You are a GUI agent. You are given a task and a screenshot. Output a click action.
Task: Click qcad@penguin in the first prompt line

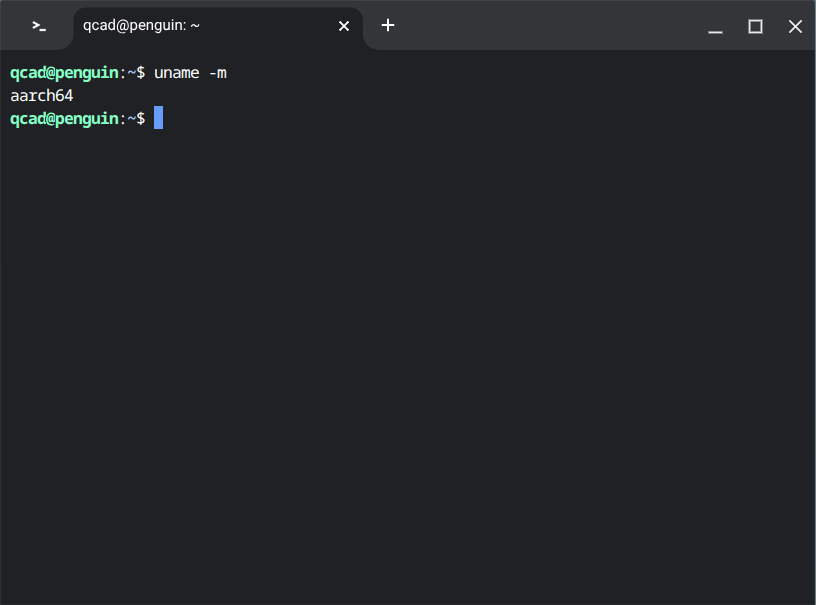(x=64, y=73)
